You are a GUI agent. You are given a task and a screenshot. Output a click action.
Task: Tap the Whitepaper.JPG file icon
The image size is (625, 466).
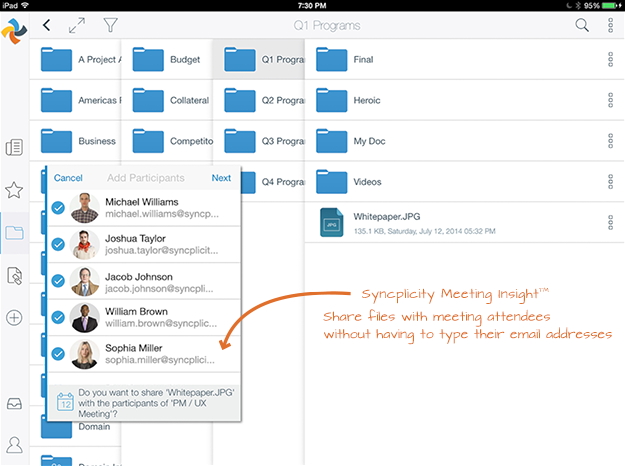click(x=332, y=222)
